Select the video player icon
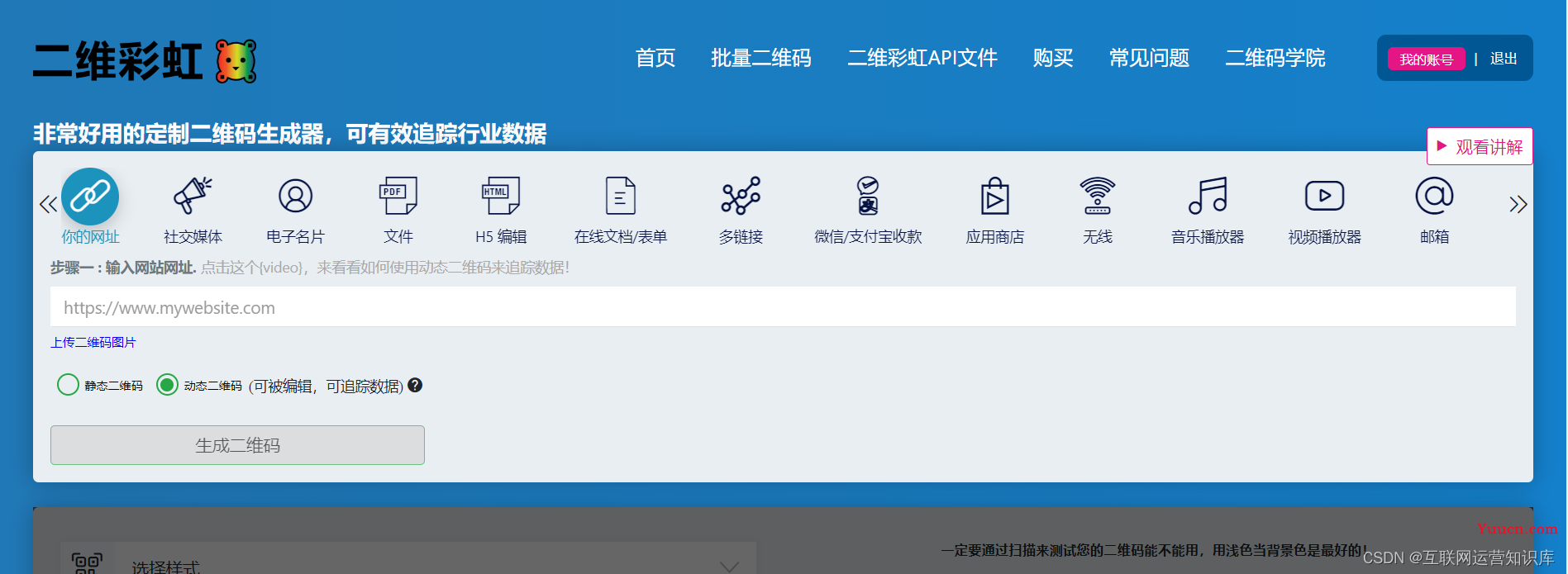Screen dimensions: 1568x574 click(x=1325, y=196)
